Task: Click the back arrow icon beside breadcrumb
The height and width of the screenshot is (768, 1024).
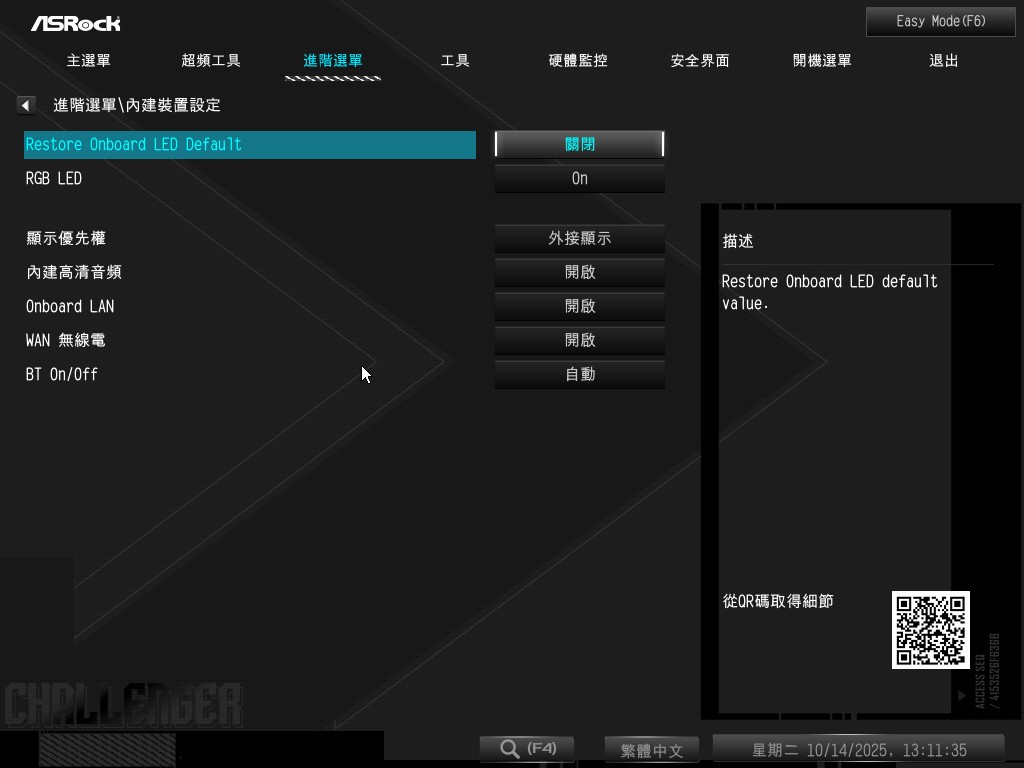Action: coord(26,105)
